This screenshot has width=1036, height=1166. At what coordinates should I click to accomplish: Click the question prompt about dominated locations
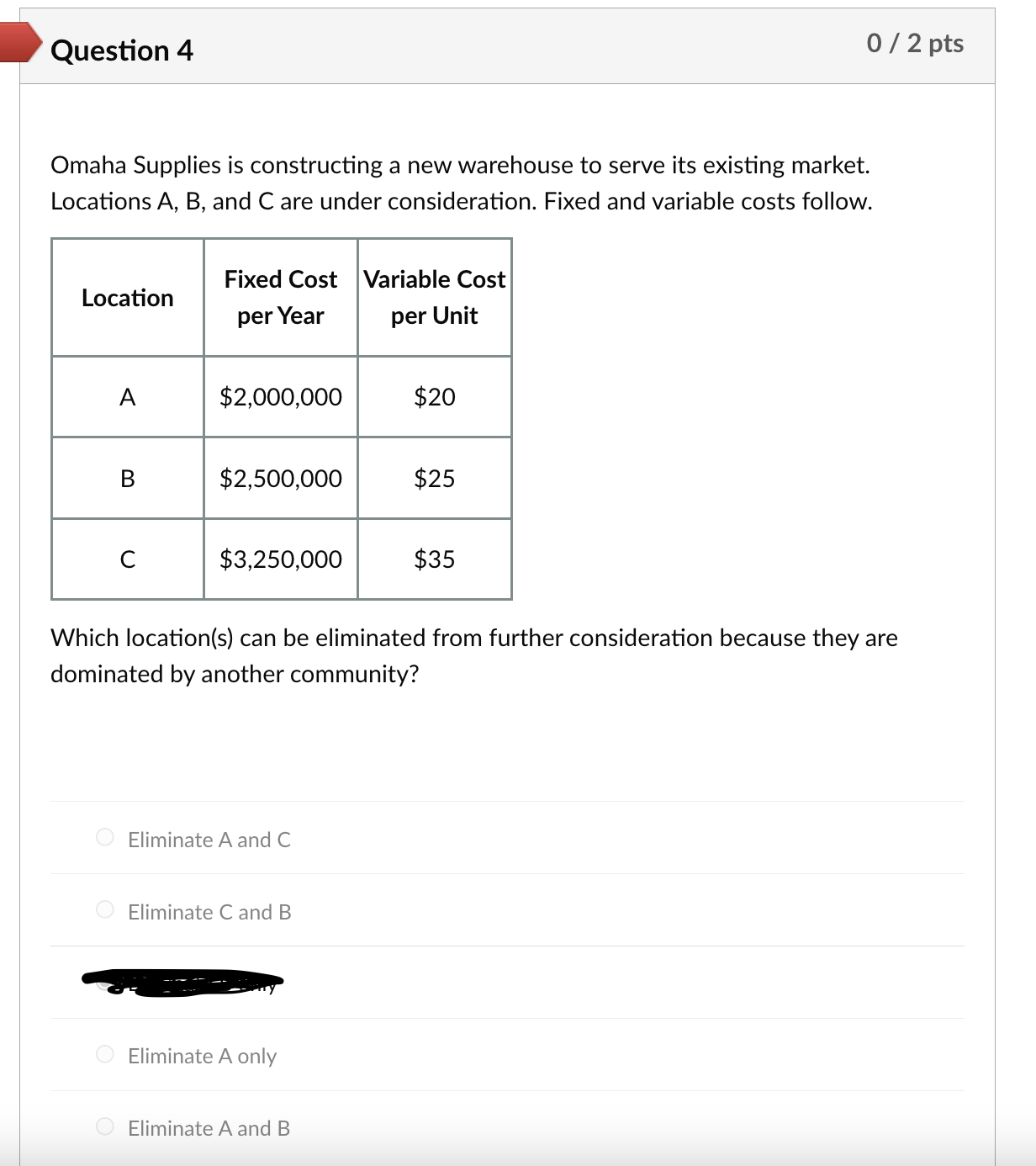pyautogui.click(x=473, y=655)
